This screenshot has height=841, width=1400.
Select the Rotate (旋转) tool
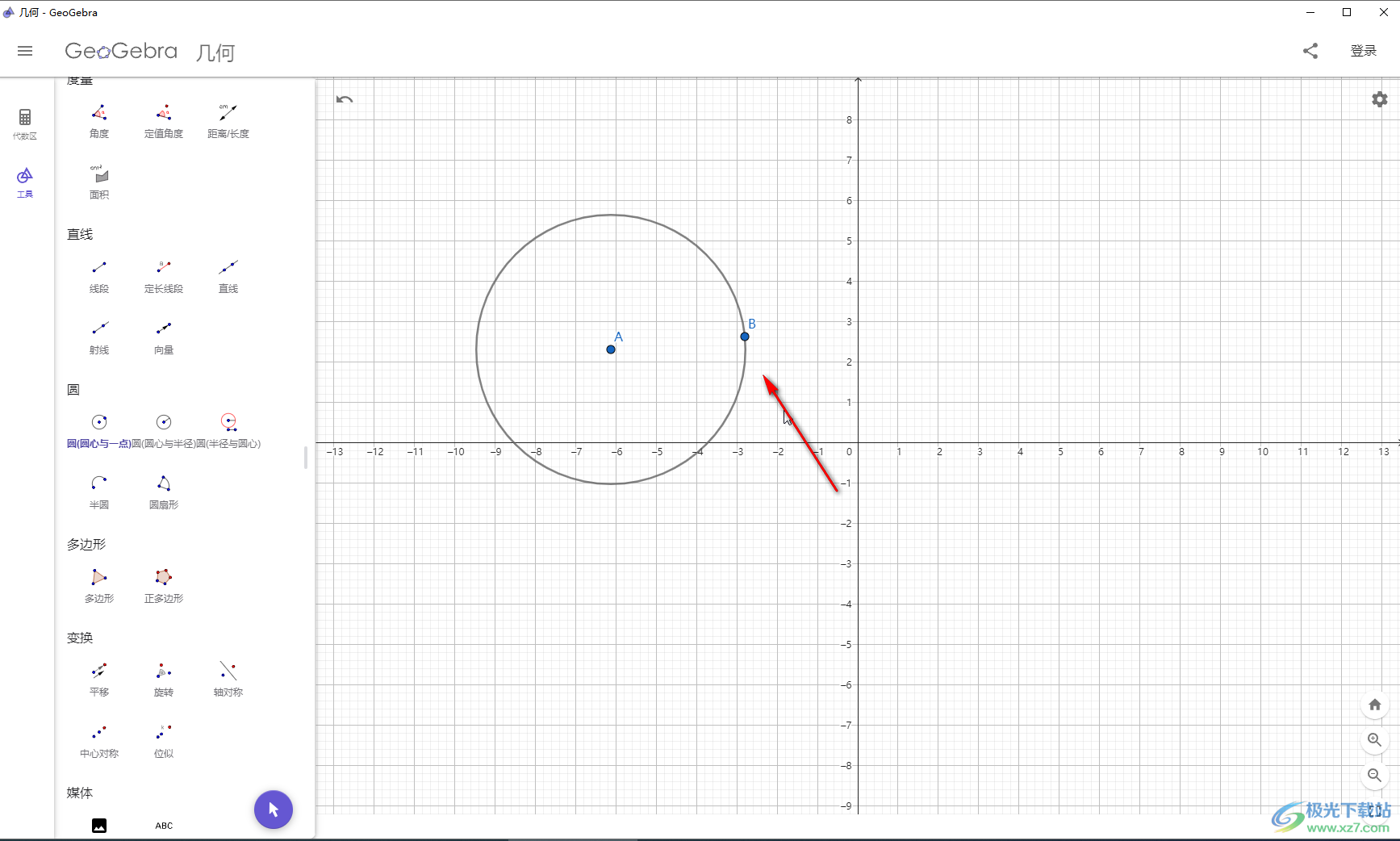pyautogui.click(x=164, y=680)
